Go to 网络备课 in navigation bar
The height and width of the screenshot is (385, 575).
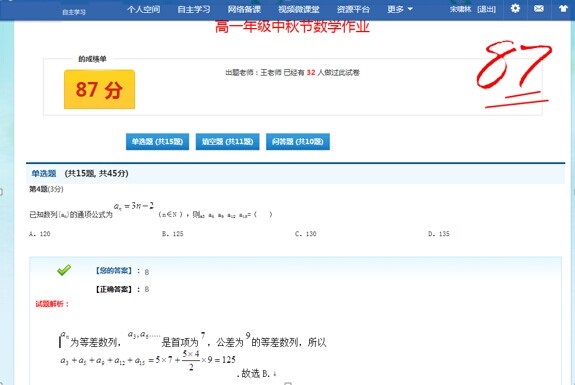coord(244,9)
